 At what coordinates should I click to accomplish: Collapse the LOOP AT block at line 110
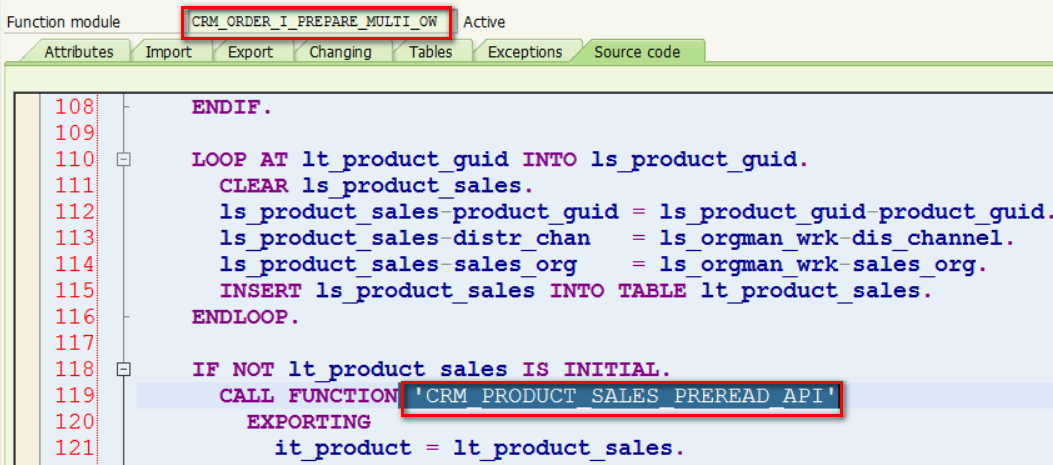click(x=124, y=160)
